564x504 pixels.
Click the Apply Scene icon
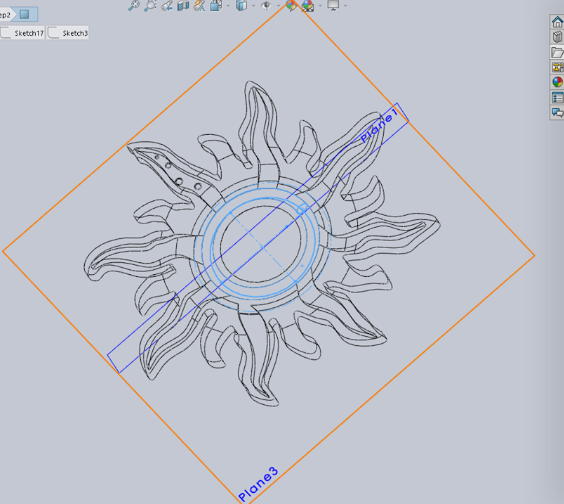tap(308, 5)
